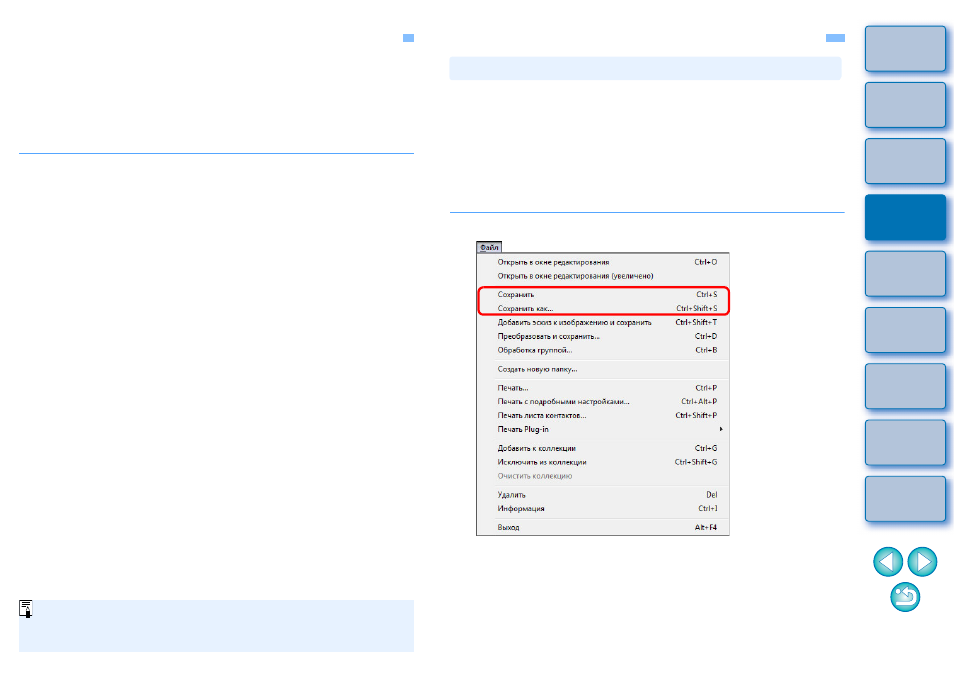
Task: Choose Печать с подробными настройками...
Action: tap(602, 401)
